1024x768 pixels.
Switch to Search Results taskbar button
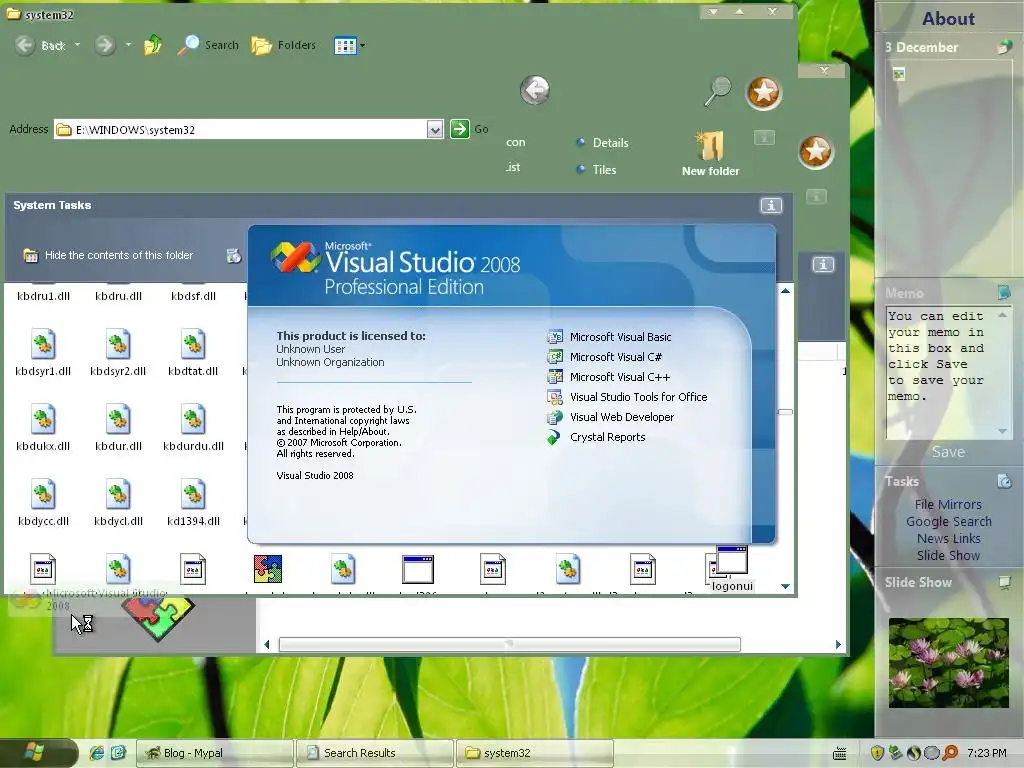tap(374, 753)
